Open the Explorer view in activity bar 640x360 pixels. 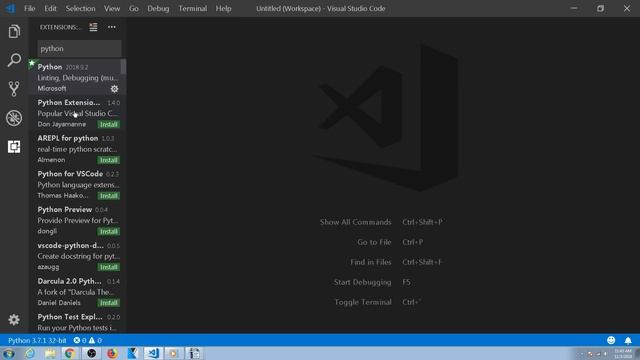(14, 31)
